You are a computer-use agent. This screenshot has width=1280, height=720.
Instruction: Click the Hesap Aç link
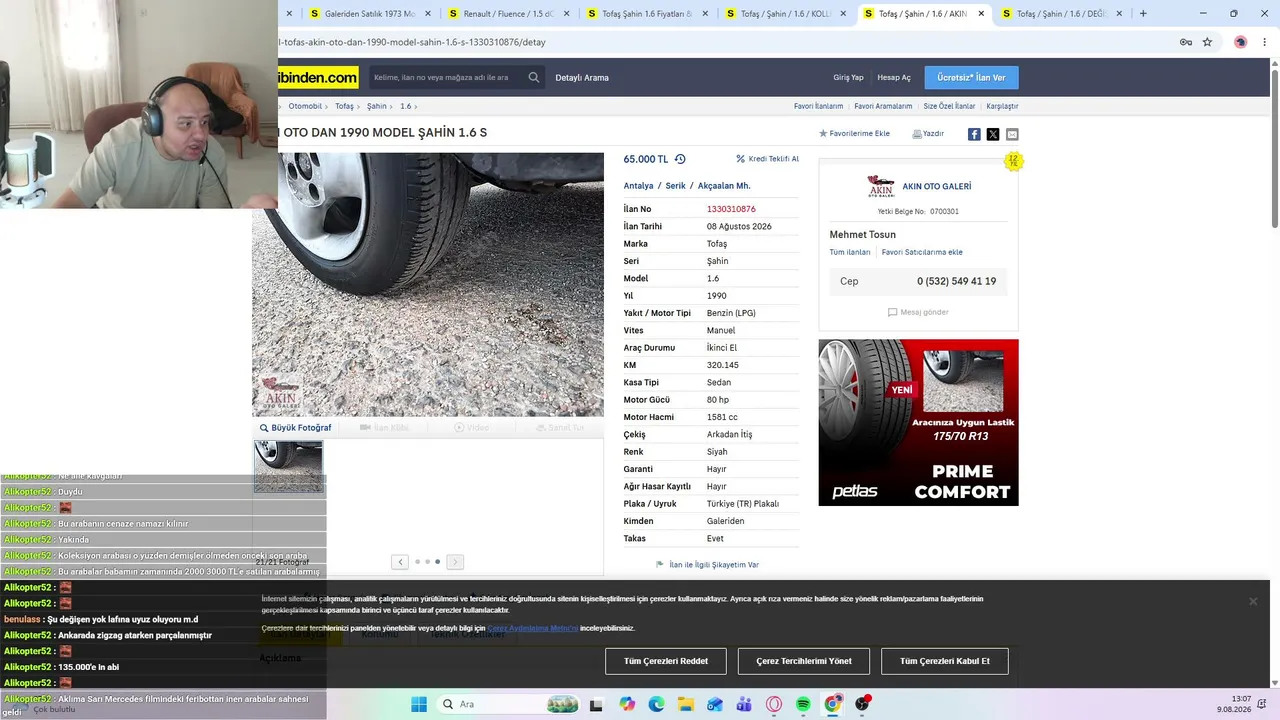(894, 78)
